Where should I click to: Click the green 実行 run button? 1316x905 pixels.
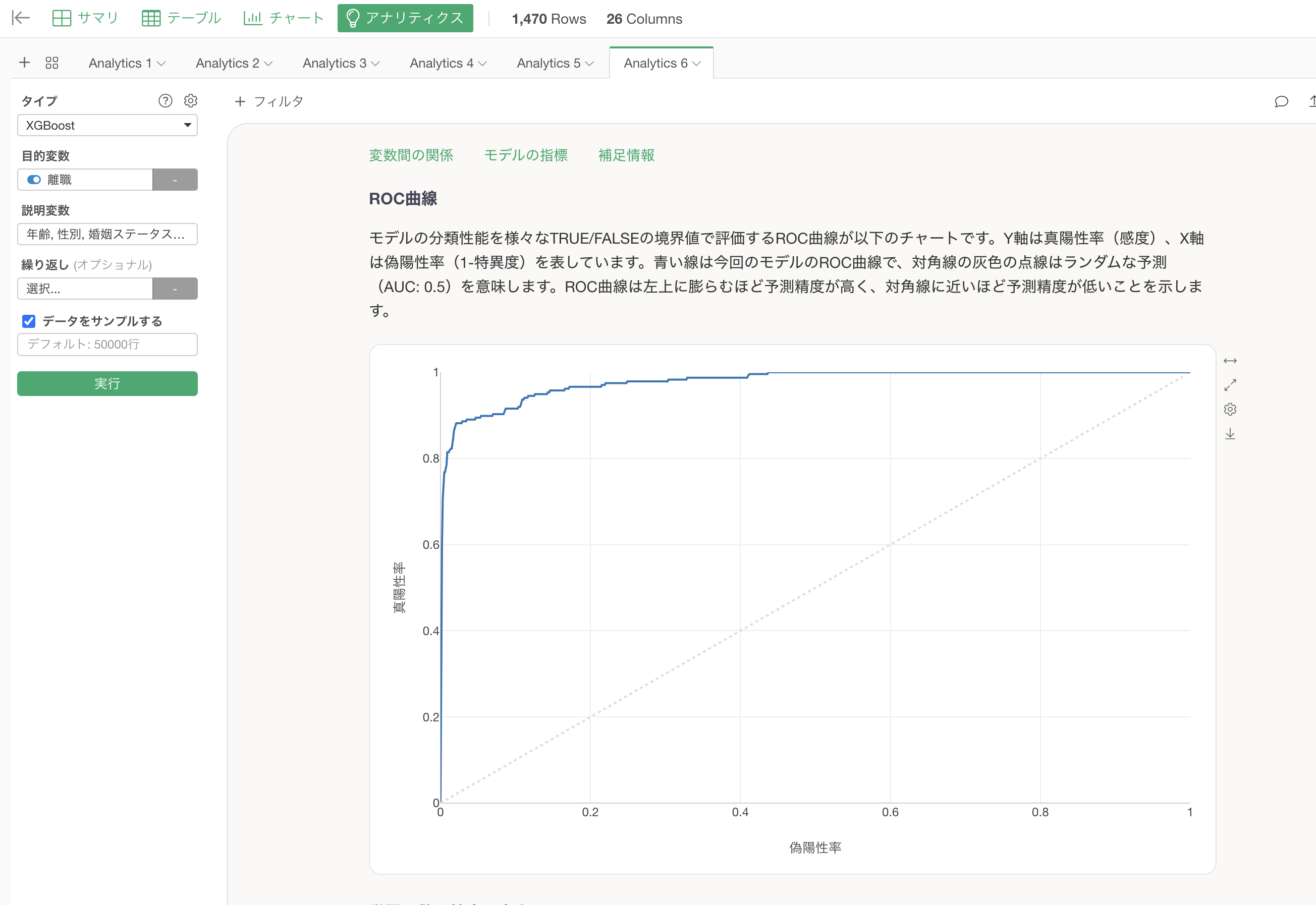click(x=107, y=384)
